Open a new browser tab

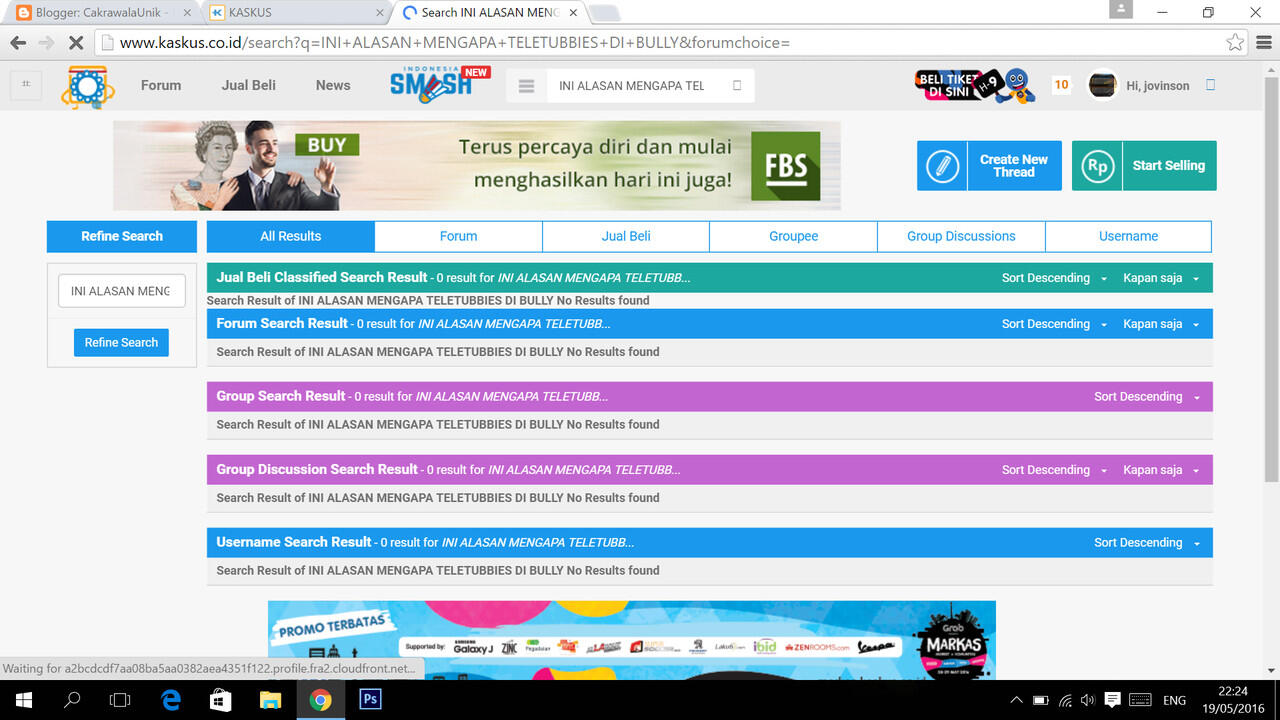(605, 13)
